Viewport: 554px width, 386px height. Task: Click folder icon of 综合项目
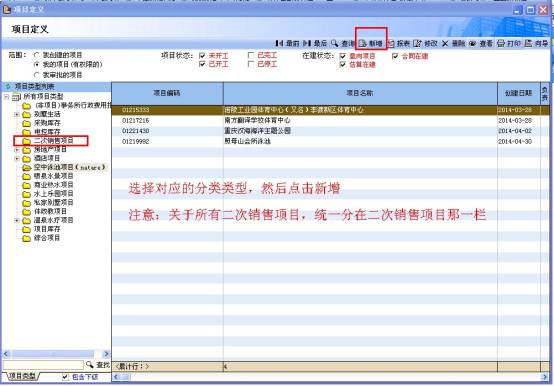(x=26, y=238)
